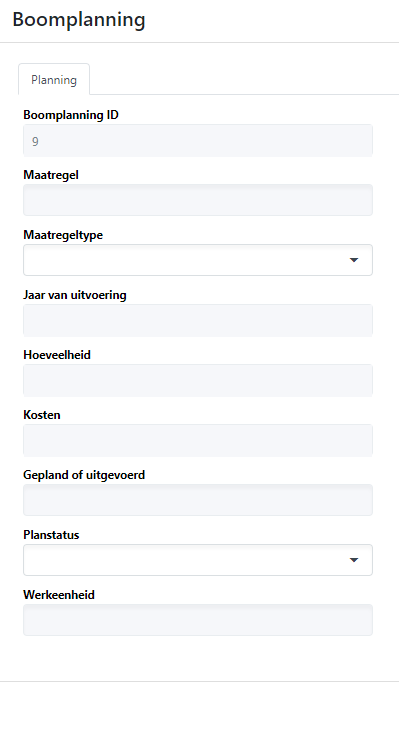The width and height of the screenshot is (399, 748).
Task: Click the Boomplanning page heading
Action: click(x=79, y=20)
